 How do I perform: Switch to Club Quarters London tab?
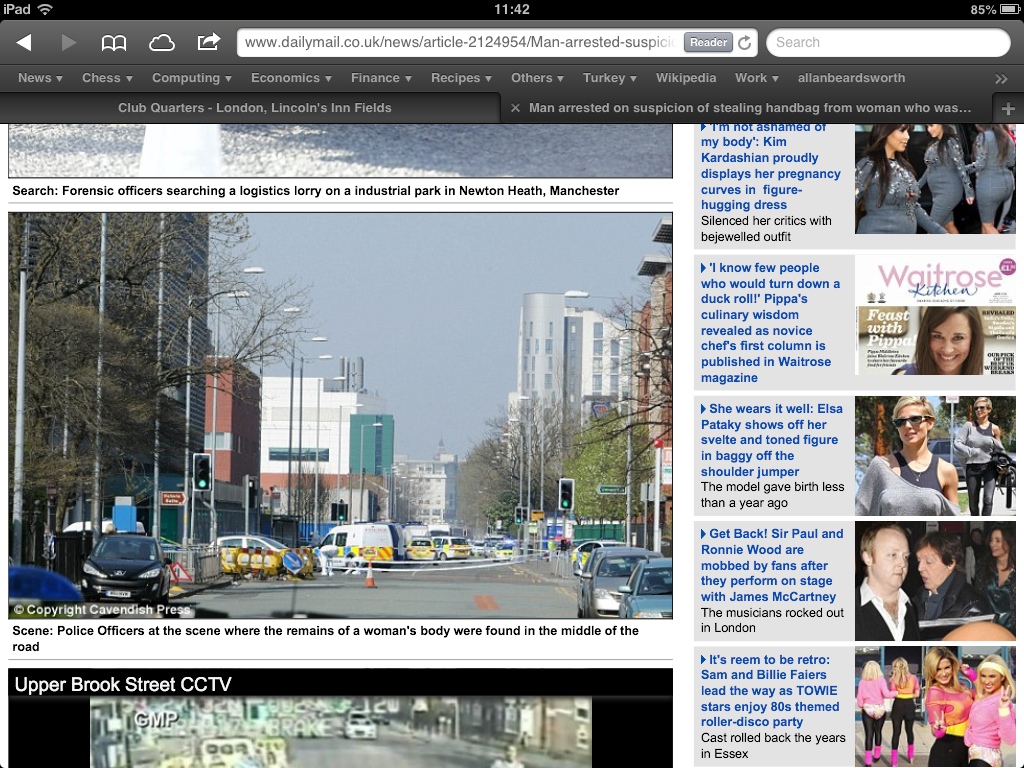[x=254, y=108]
